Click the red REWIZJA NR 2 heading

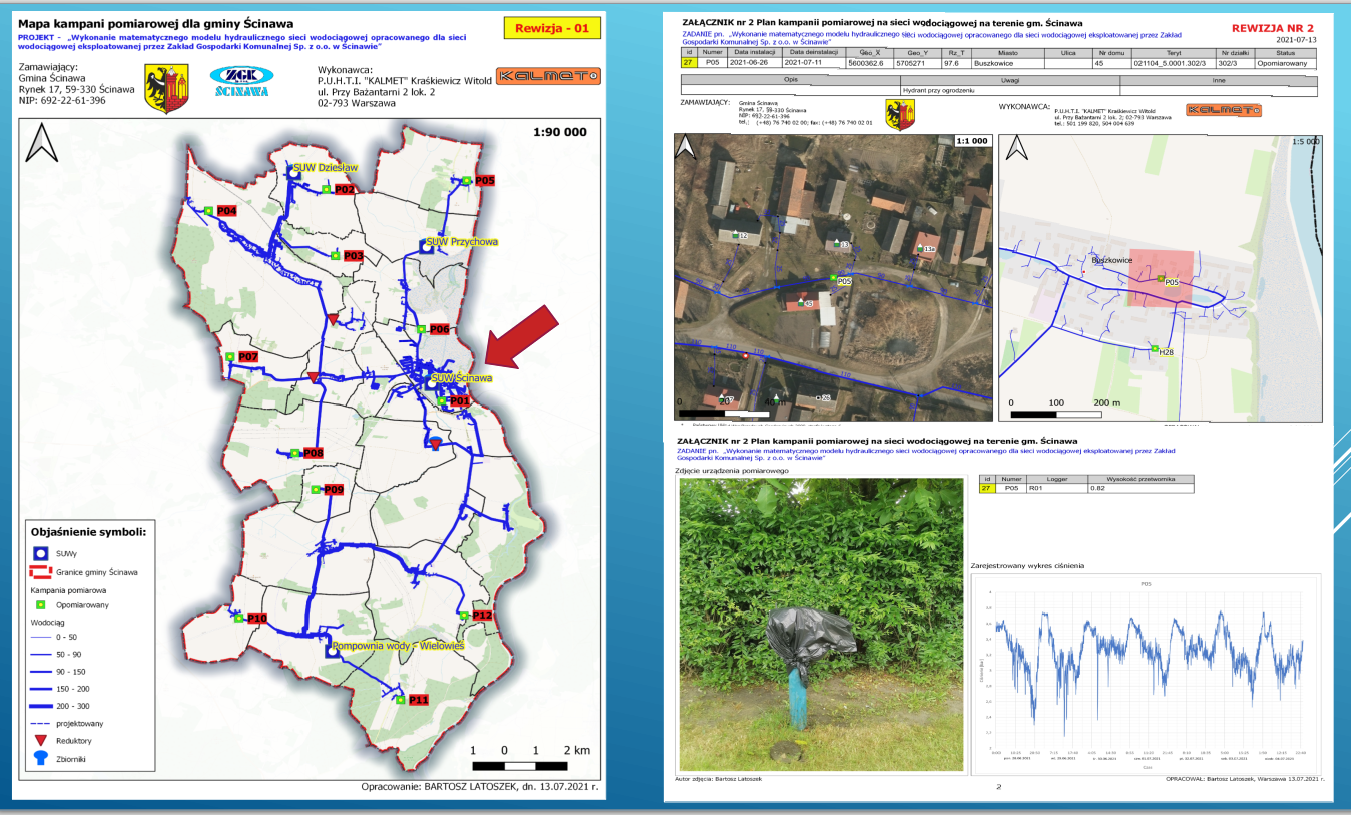point(1271,31)
